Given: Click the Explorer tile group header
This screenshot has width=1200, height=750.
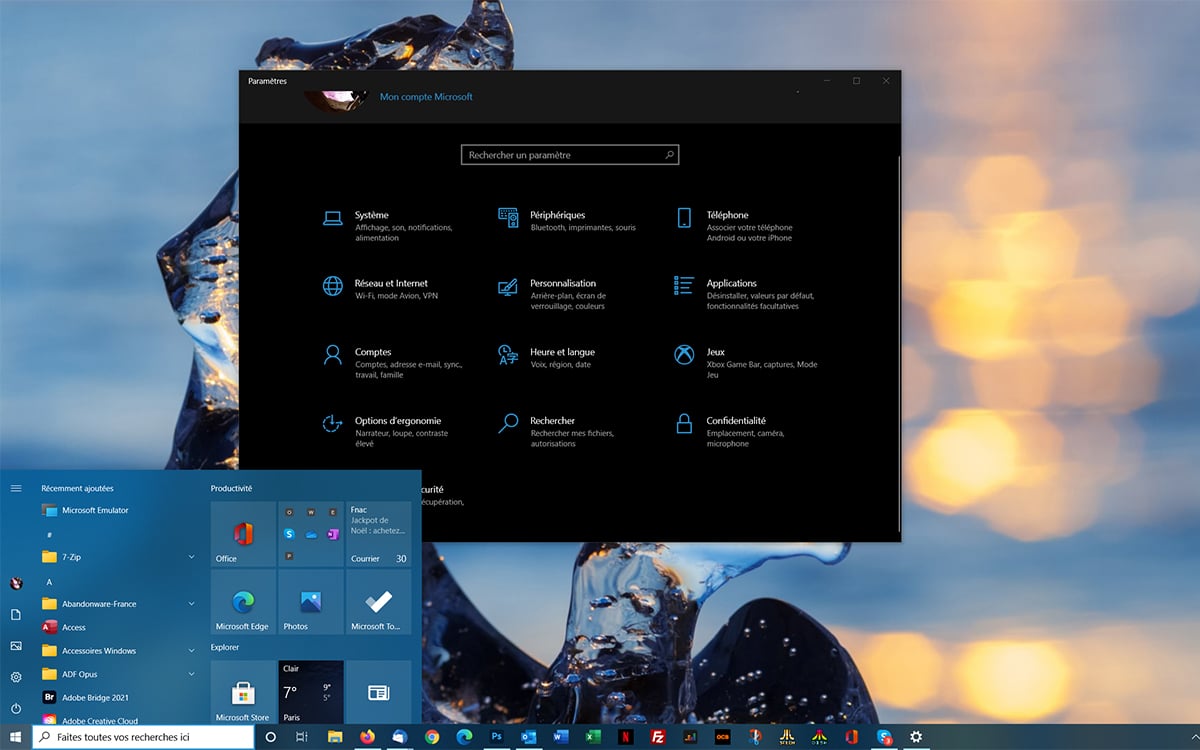Looking at the screenshot, I should pyautogui.click(x=225, y=647).
